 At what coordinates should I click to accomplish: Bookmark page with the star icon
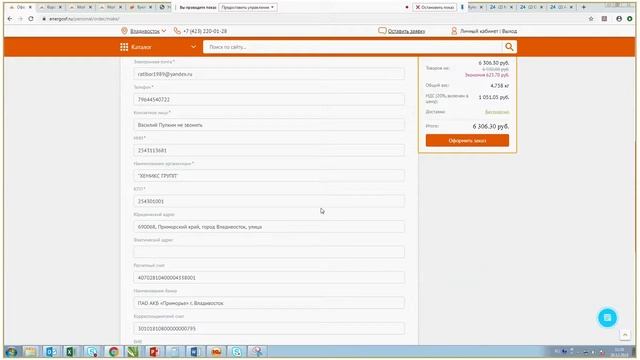coord(591,19)
